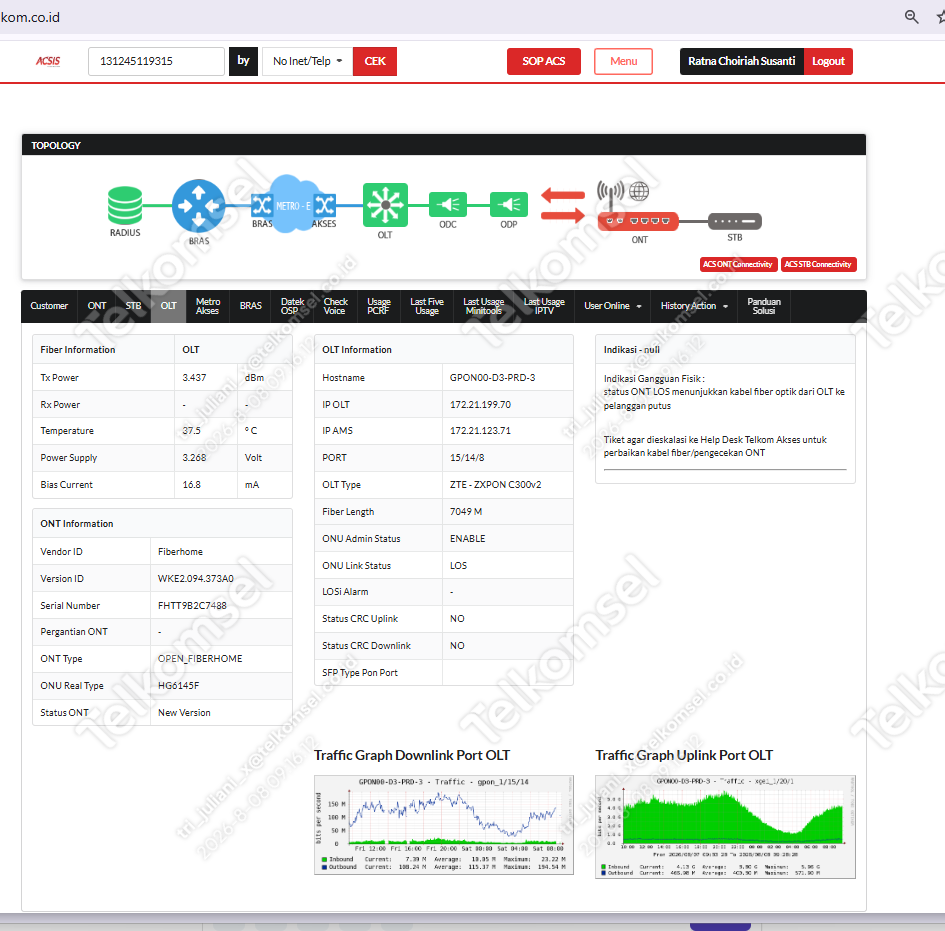
Task: Open the browser zoom magnifier icon
Action: (x=912, y=17)
